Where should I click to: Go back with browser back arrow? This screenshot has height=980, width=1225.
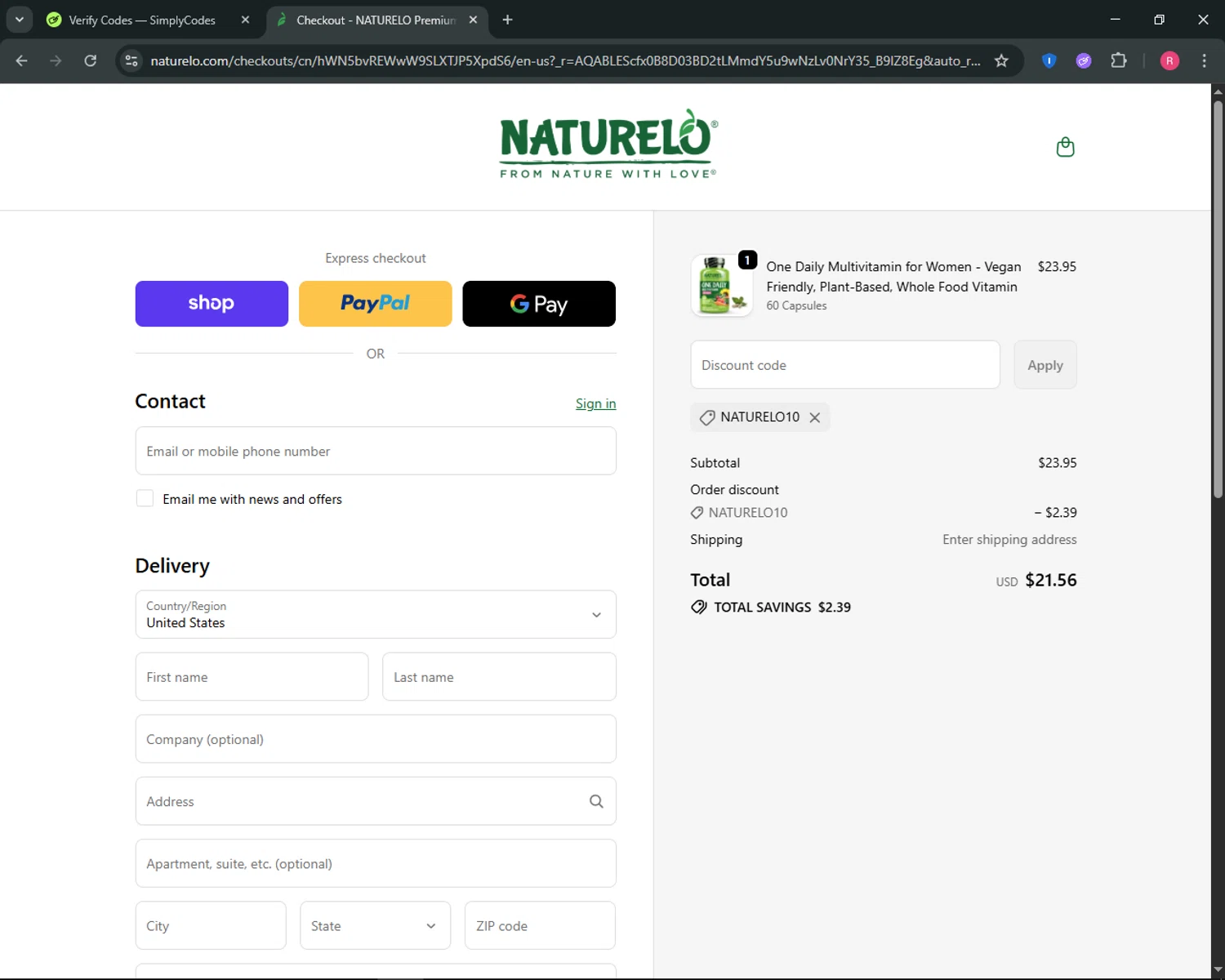tap(22, 60)
